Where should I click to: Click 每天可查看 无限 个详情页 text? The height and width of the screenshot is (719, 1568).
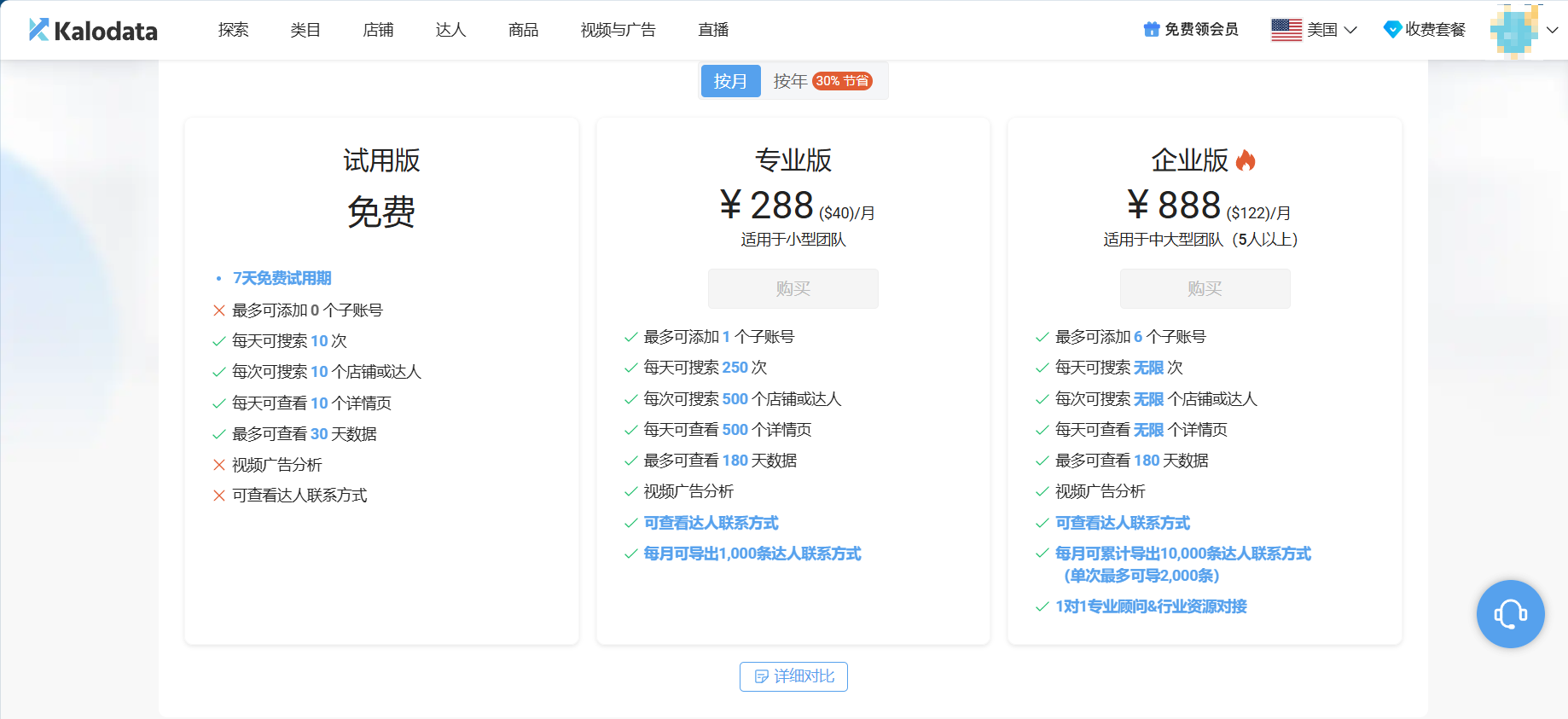pyautogui.click(x=1141, y=430)
